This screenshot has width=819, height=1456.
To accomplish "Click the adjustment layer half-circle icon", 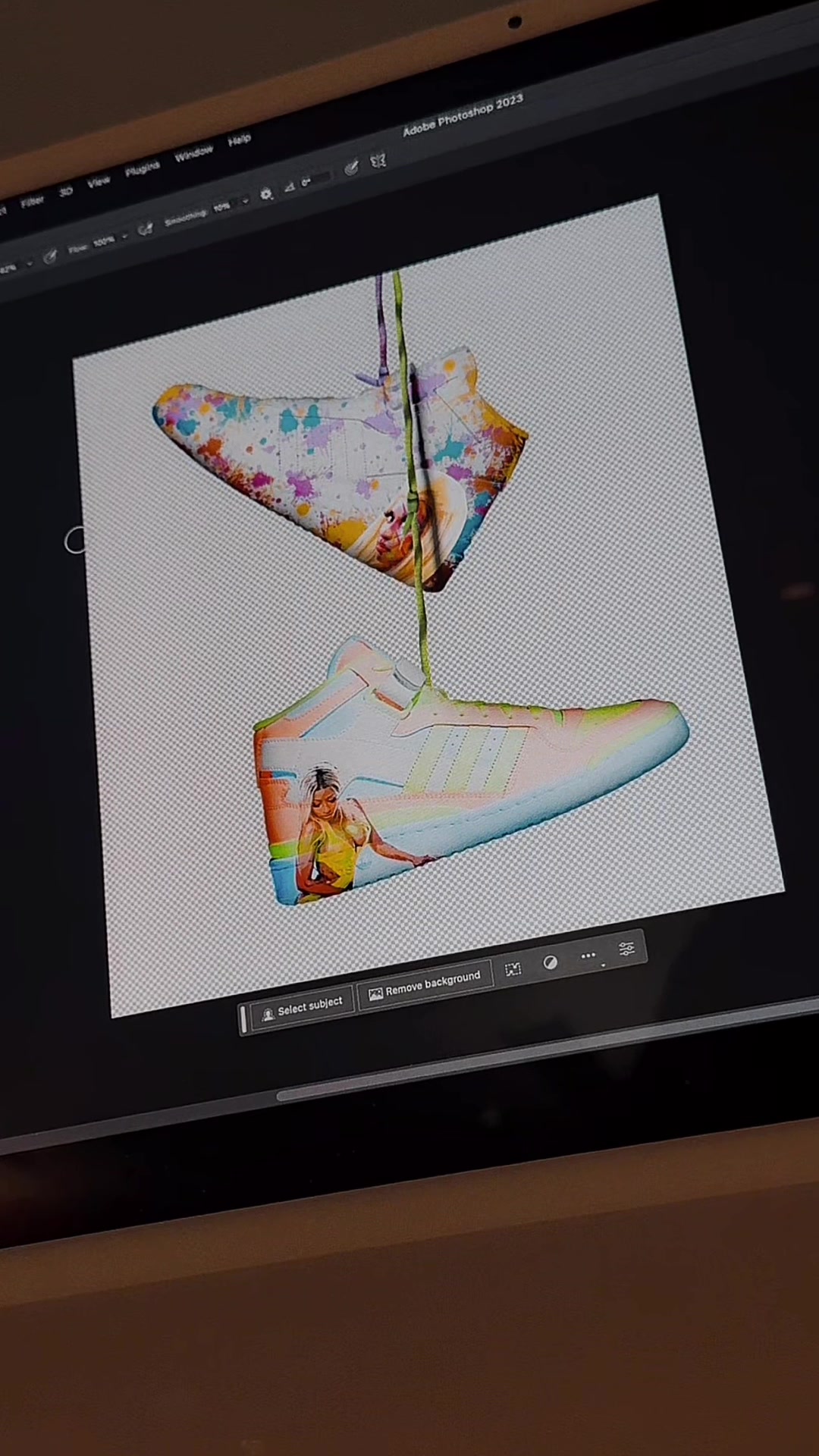I will tap(551, 962).
